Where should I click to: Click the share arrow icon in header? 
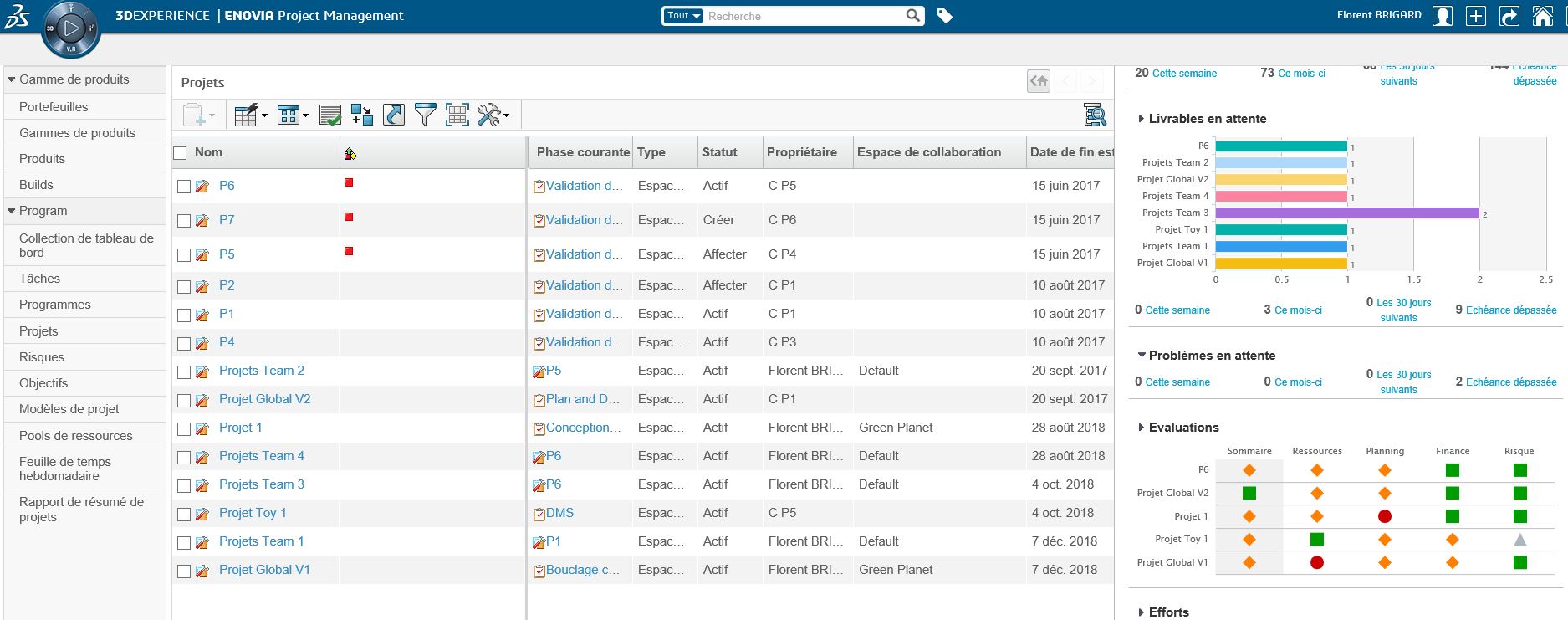click(1509, 16)
